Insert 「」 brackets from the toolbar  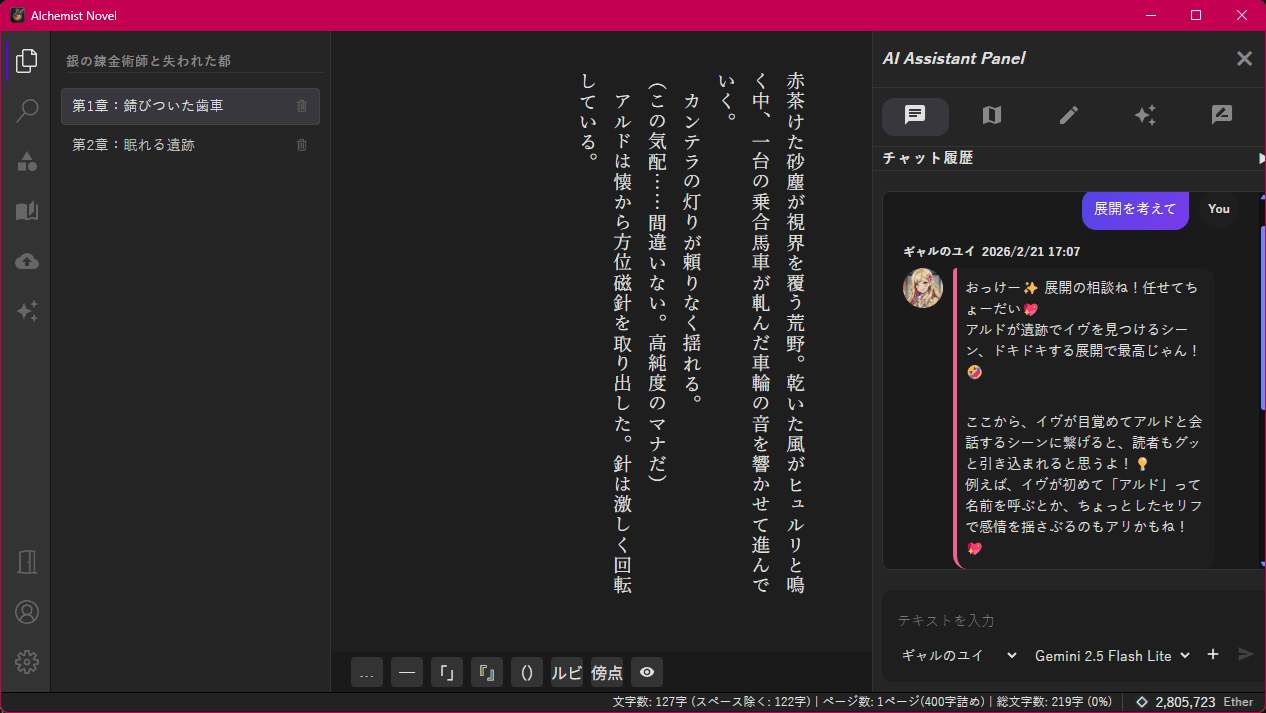tap(447, 672)
